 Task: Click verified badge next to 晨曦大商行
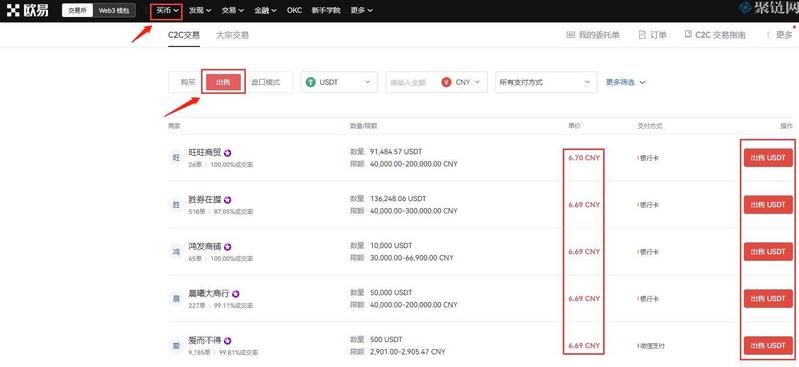(x=236, y=294)
